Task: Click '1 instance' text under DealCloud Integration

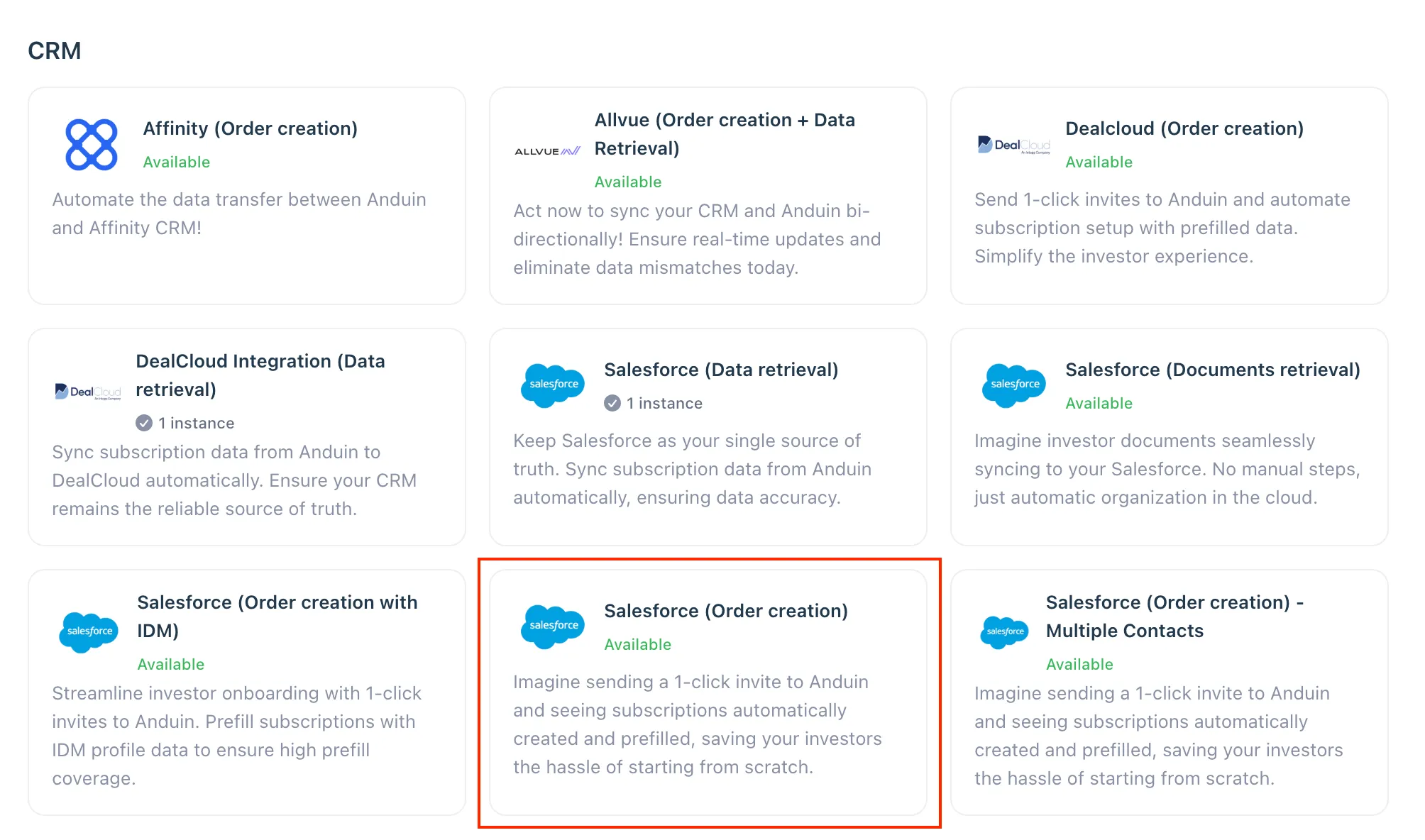Action: click(196, 423)
